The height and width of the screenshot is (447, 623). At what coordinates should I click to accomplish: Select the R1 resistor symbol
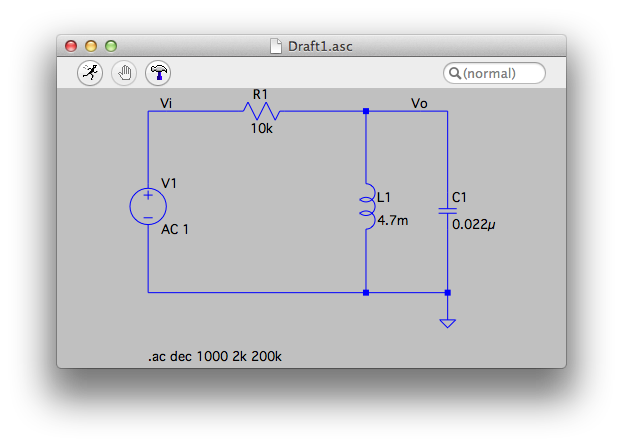260,111
